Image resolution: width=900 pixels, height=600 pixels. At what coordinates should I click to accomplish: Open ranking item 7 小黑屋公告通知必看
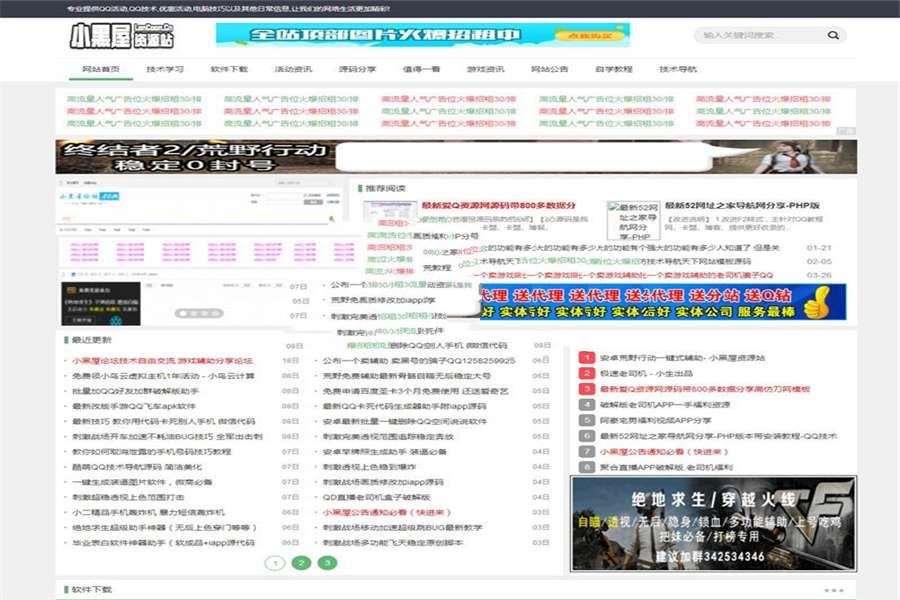(x=664, y=451)
